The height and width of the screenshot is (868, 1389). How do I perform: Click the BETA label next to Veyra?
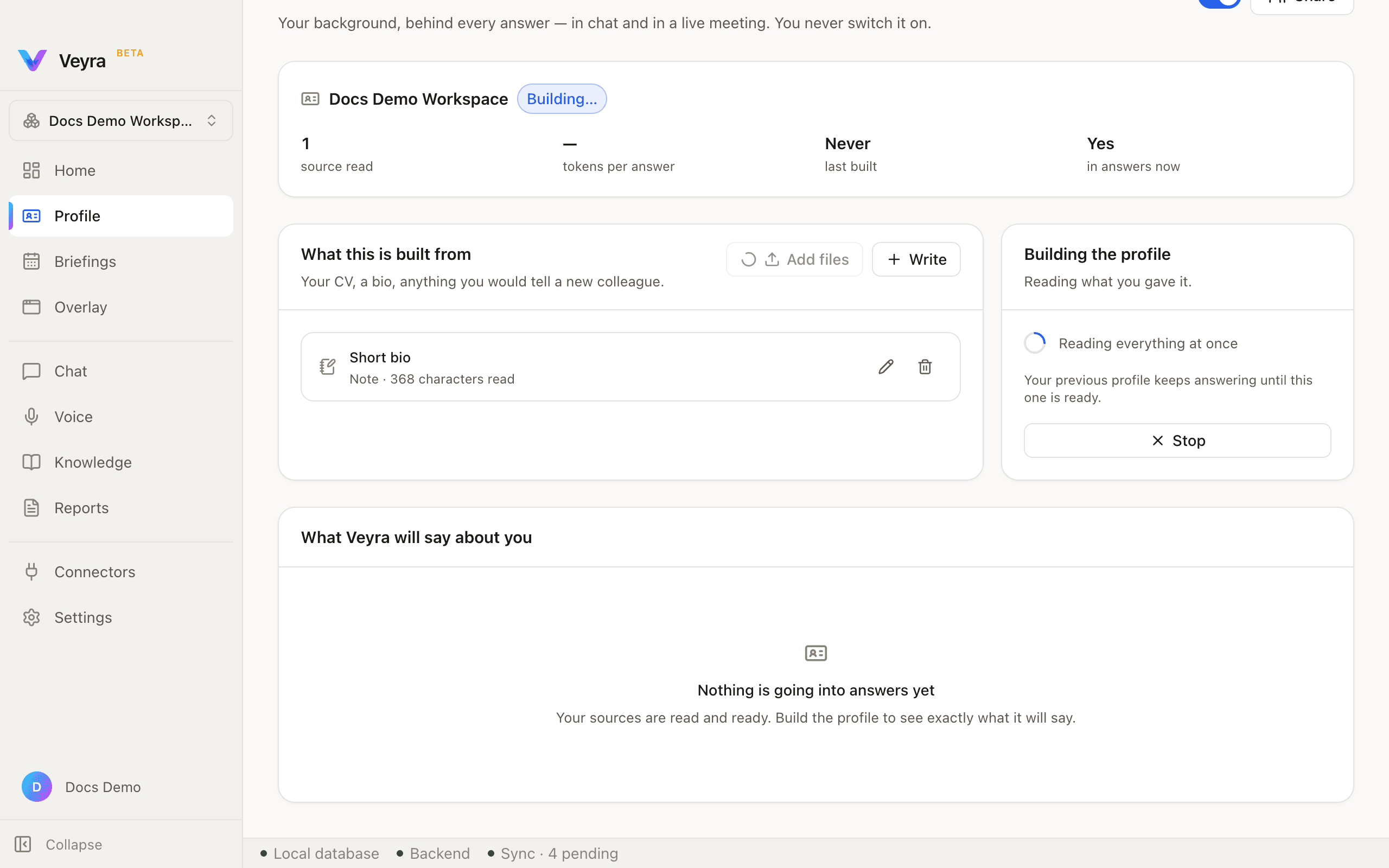tap(130, 53)
